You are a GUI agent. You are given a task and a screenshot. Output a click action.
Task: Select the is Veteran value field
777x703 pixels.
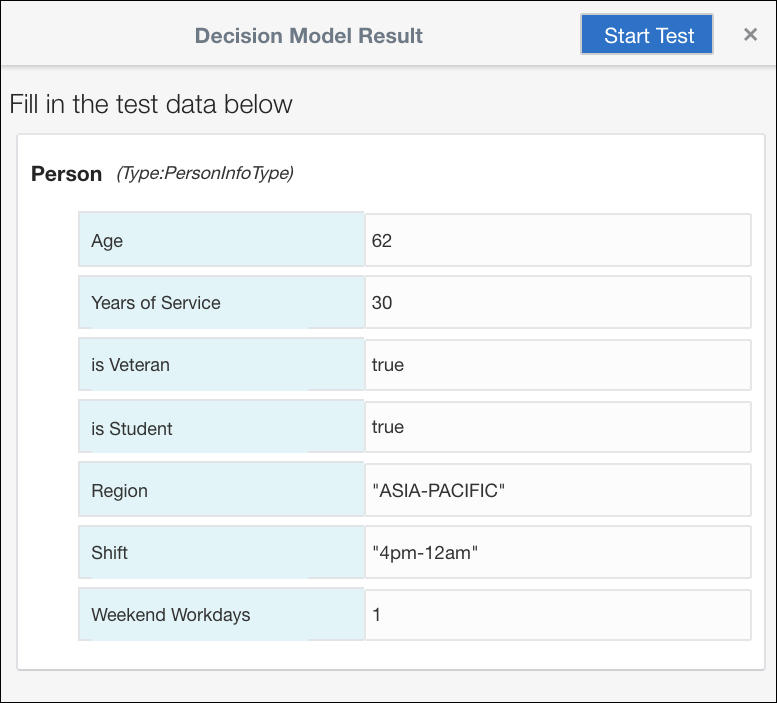tap(557, 365)
